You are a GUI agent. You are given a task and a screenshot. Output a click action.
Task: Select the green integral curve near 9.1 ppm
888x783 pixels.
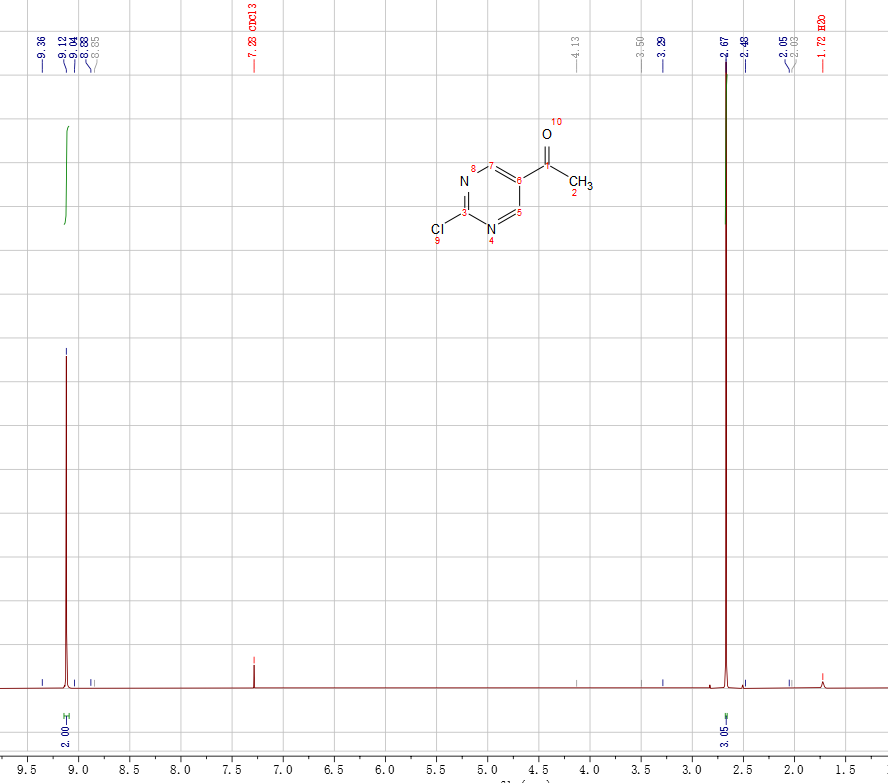point(66,175)
